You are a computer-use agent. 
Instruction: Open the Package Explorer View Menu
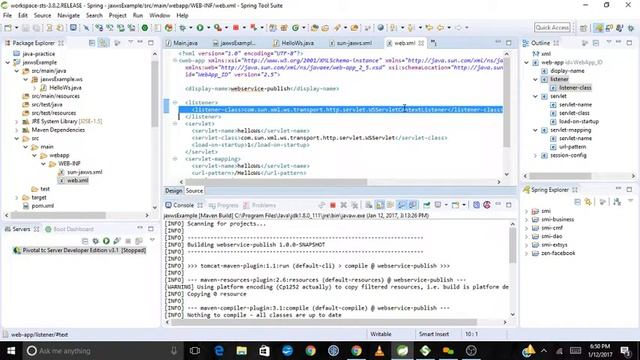tap(130, 42)
